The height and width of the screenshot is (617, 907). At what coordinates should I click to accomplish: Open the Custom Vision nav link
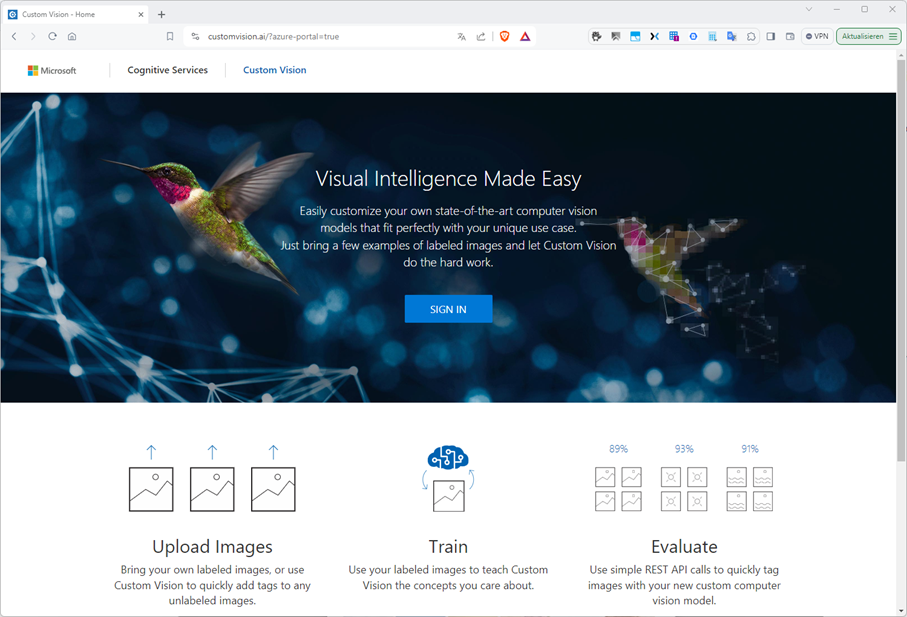[x=275, y=70]
